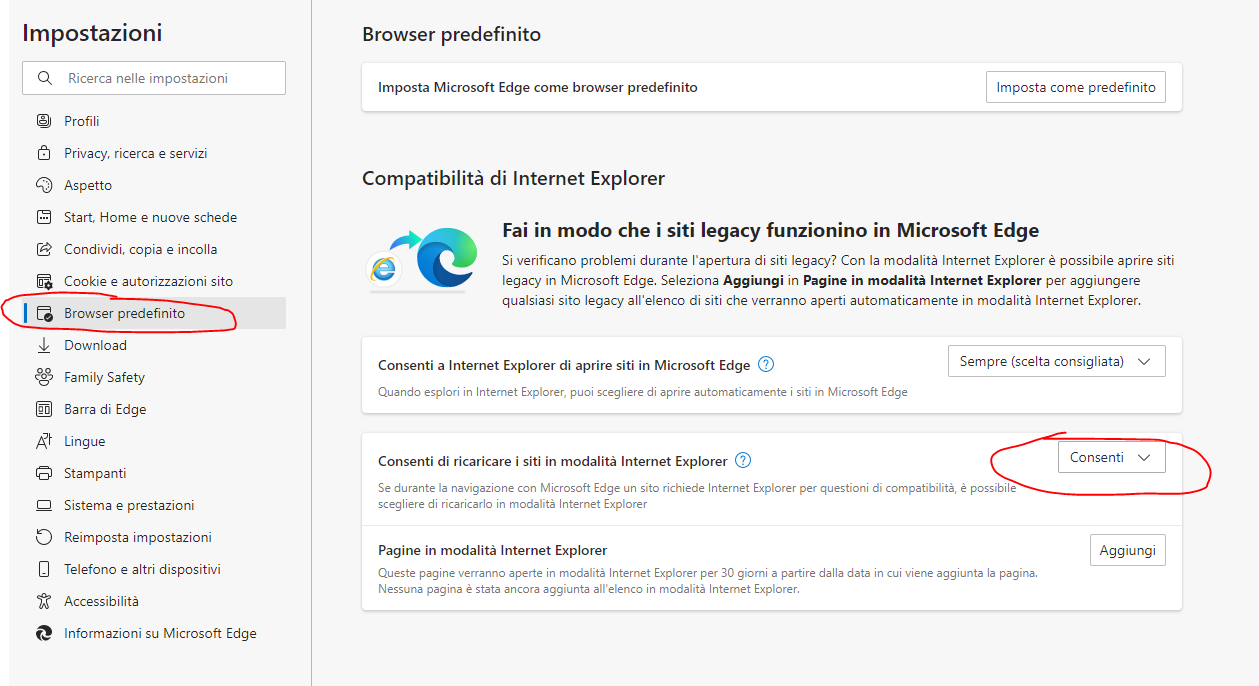
Task: Click 'Pagine in modalità Internet Explorer' row title
Action: point(493,550)
